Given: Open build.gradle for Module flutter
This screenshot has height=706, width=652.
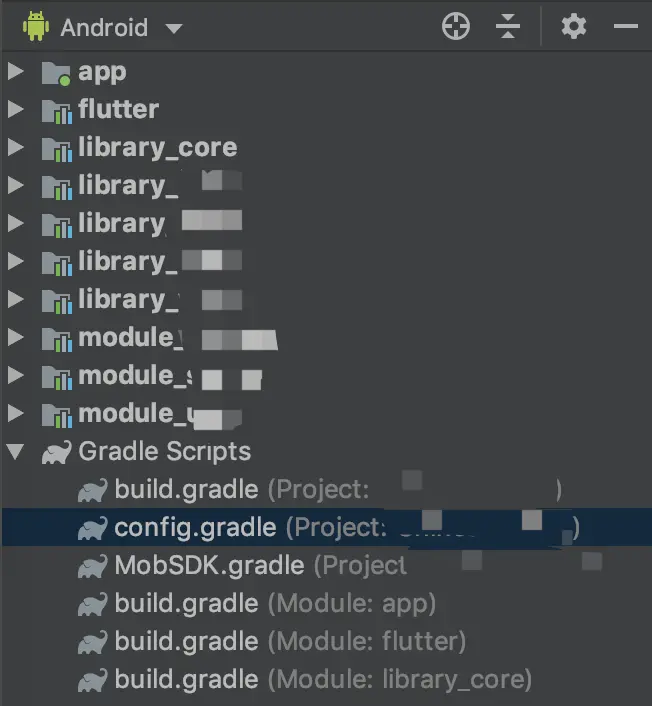Looking at the screenshot, I should pyautogui.click(x=186, y=641).
